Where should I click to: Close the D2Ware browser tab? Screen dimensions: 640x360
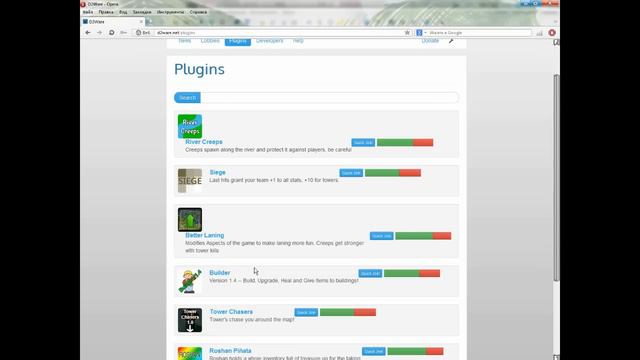[141, 22]
